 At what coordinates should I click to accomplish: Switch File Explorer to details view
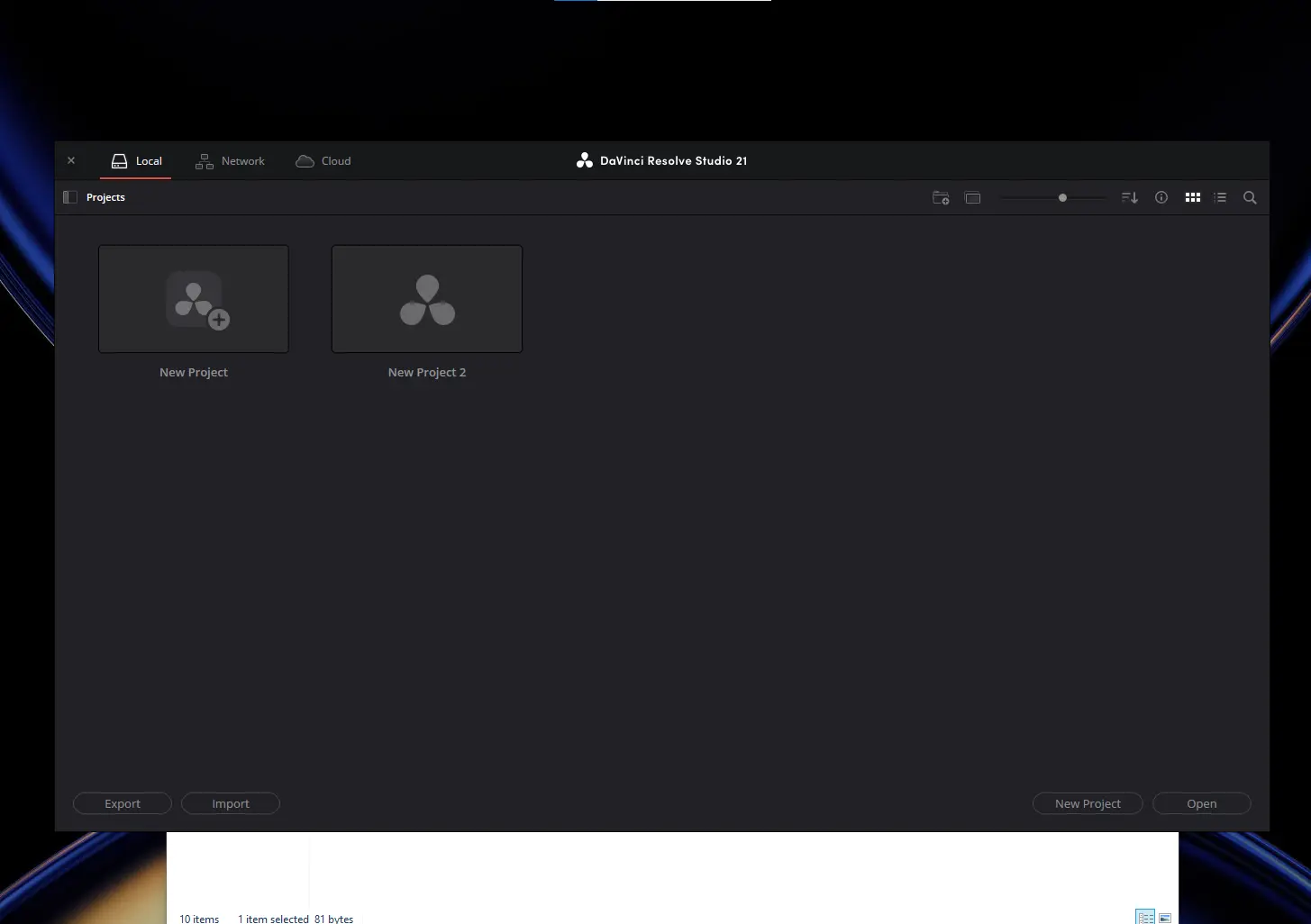1145,918
